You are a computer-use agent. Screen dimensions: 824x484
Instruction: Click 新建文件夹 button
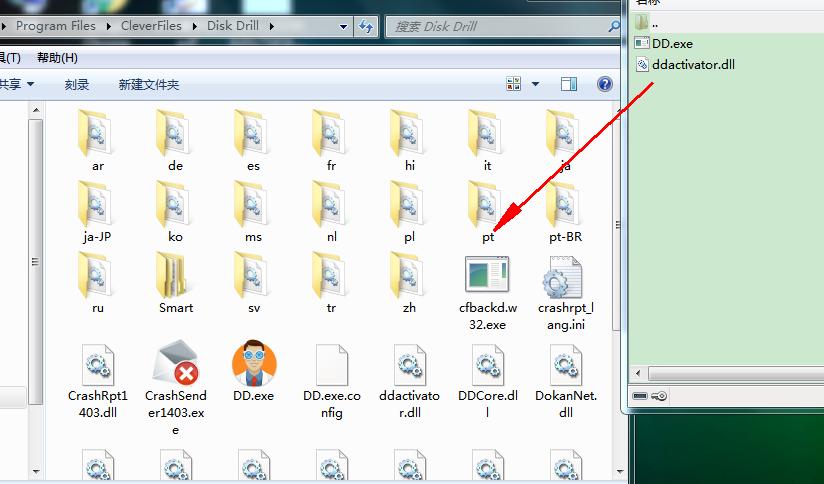click(149, 84)
